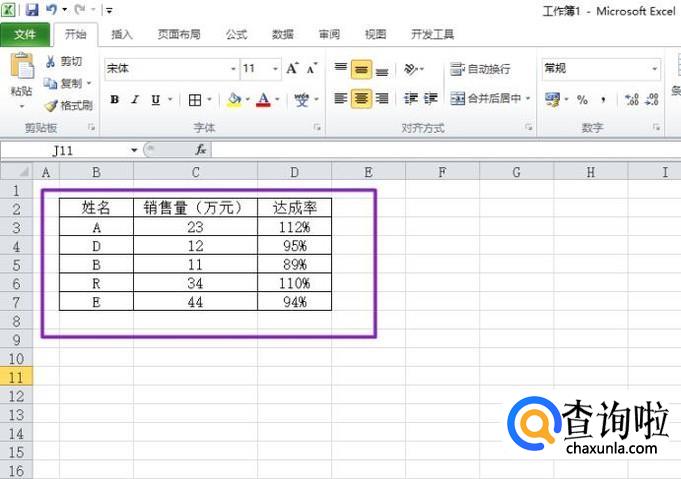Open the Fill Color dropdown arrow
The height and width of the screenshot is (479, 681).
pyautogui.click(x=248, y=99)
